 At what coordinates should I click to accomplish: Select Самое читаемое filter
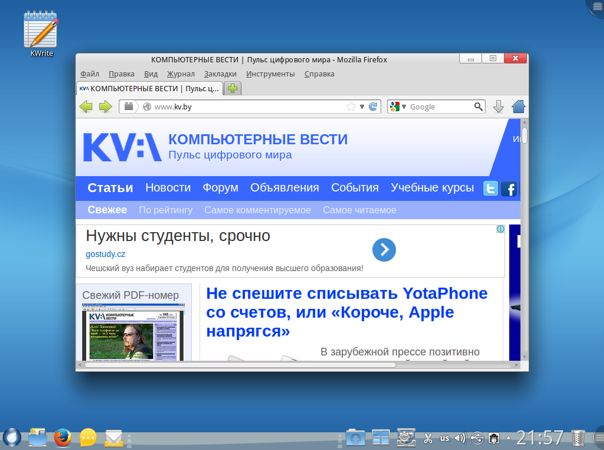pyautogui.click(x=360, y=210)
